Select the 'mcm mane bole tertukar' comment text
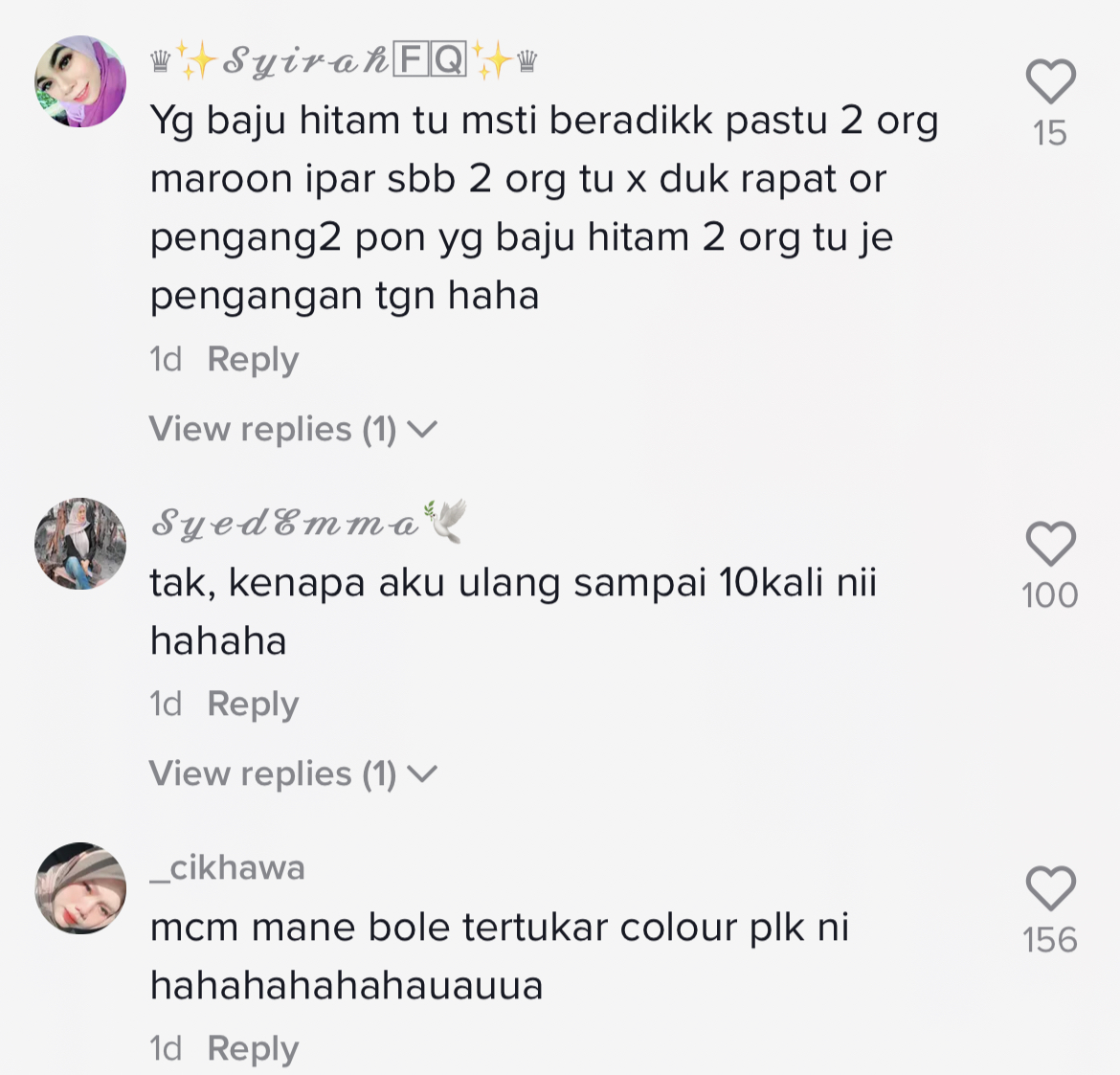Viewport: 1120px width, 1075px height. (500, 956)
